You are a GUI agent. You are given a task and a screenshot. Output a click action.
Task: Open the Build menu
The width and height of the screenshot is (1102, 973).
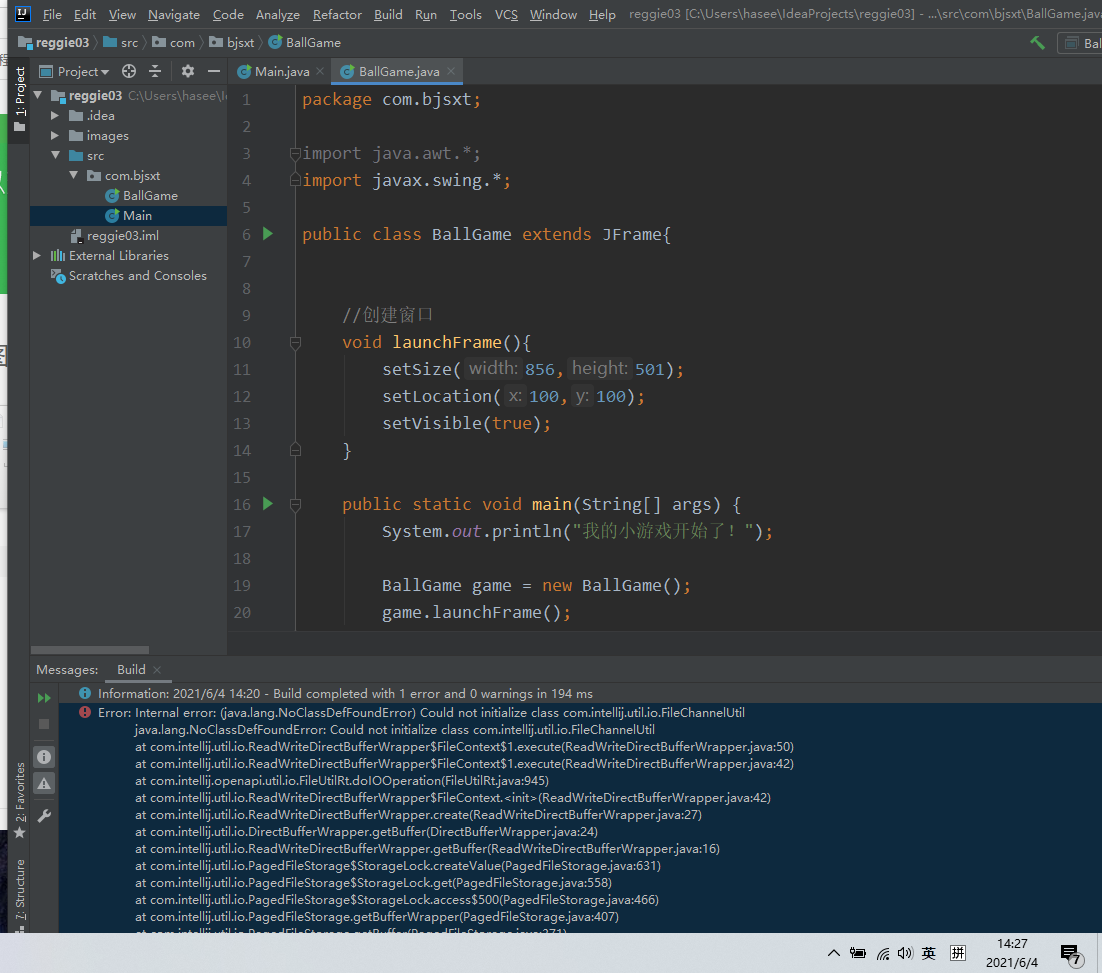coord(388,15)
